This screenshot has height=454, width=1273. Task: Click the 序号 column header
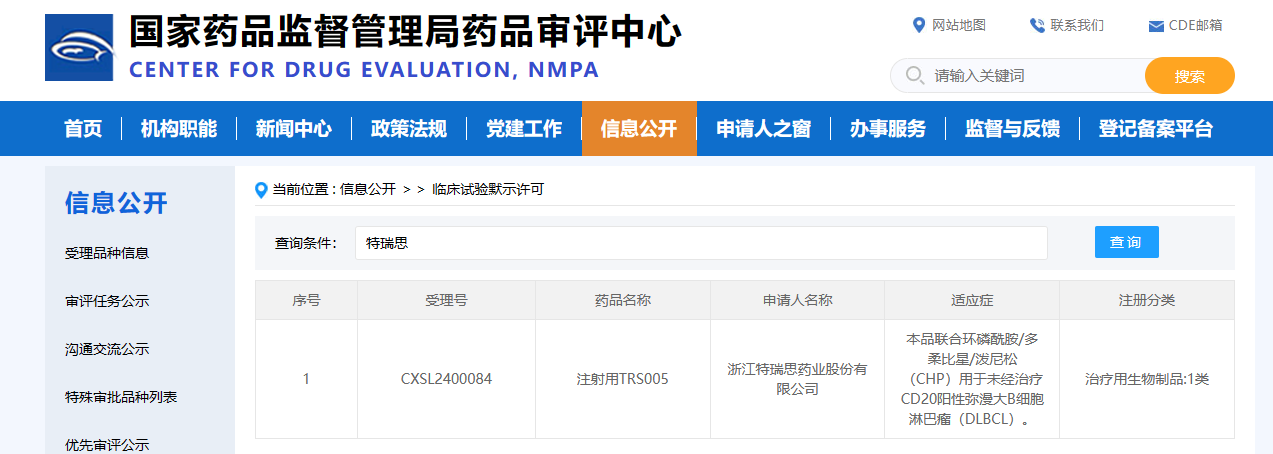[x=306, y=300]
